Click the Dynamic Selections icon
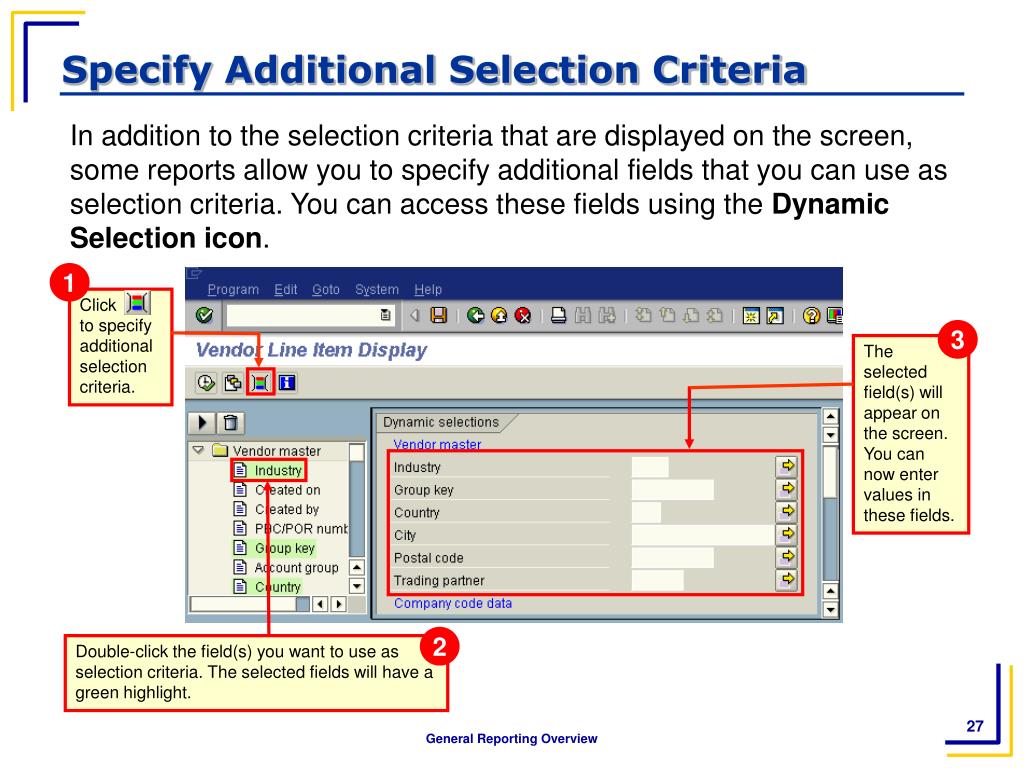Screen dimensions: 1024x768 tap(260, 383)
